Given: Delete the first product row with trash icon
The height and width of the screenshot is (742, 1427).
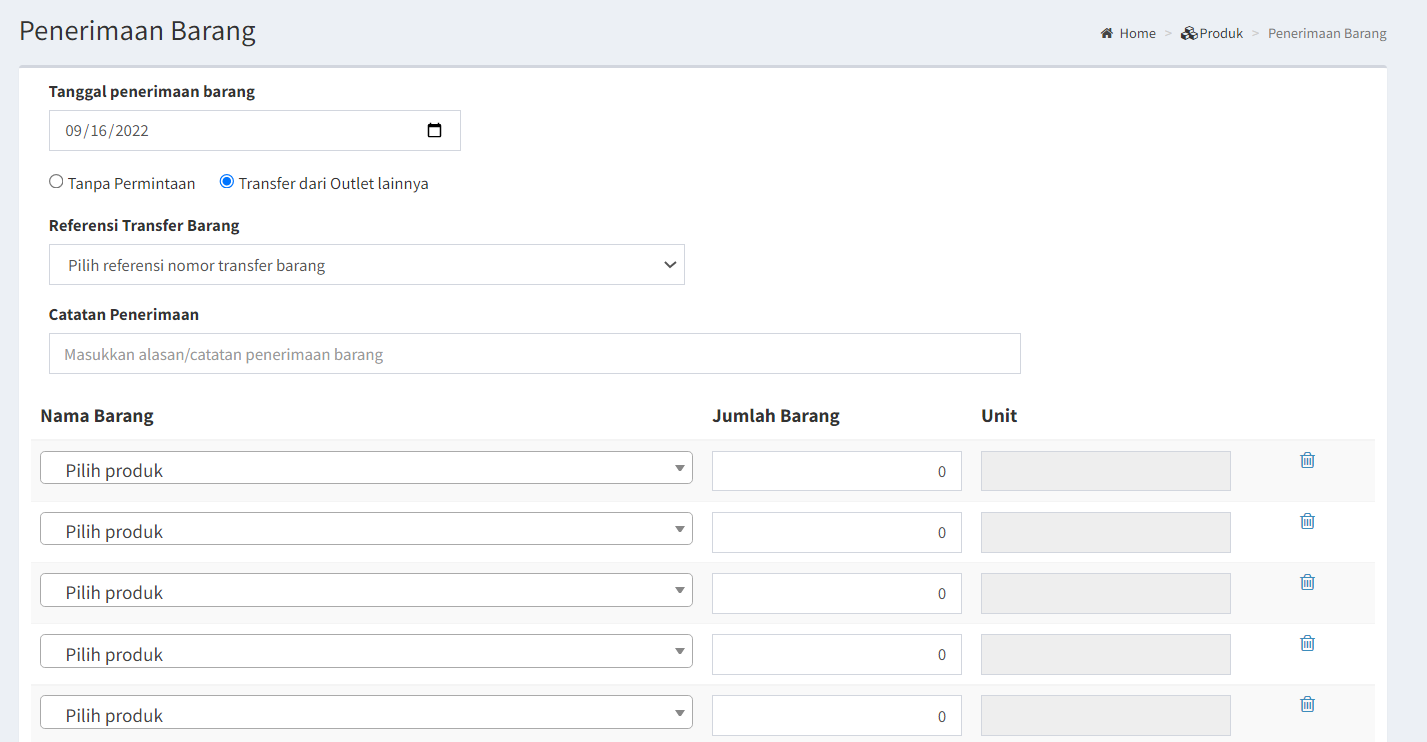Looking at the screenshot, I should [x=1307, y=460].
